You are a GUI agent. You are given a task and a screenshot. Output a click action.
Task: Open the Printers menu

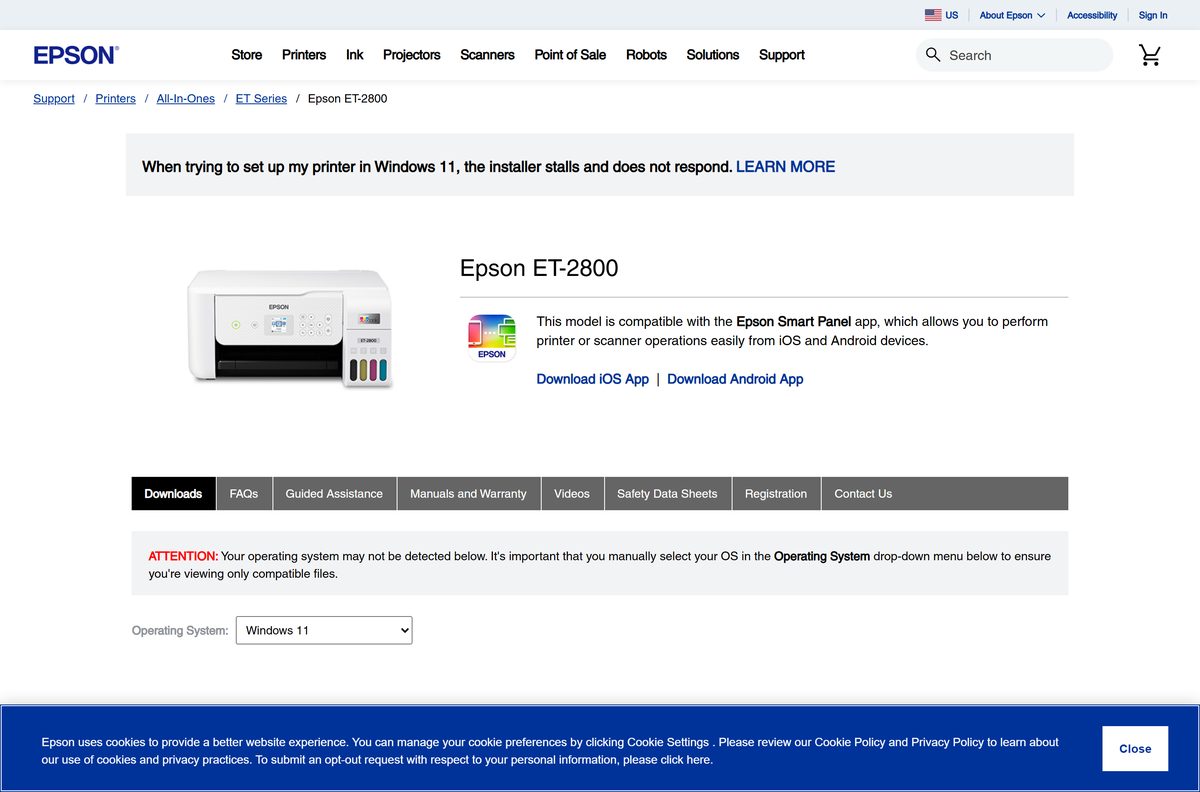click(x=304, y=55)
